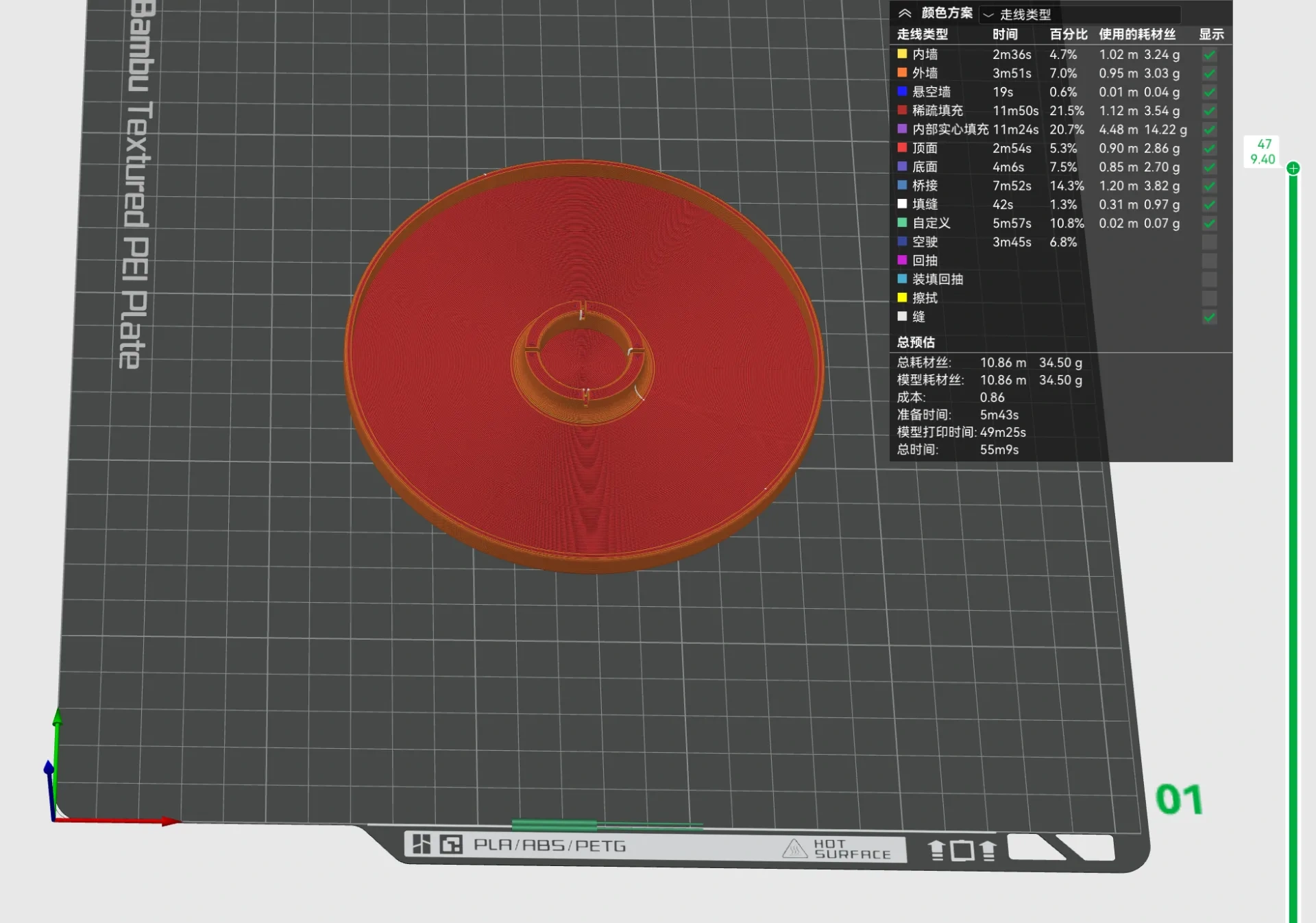Click the yellow 擦拭 color swatch
This screenshot has width=1316, height=923.
pyautogui.click(x=902, y=298)
